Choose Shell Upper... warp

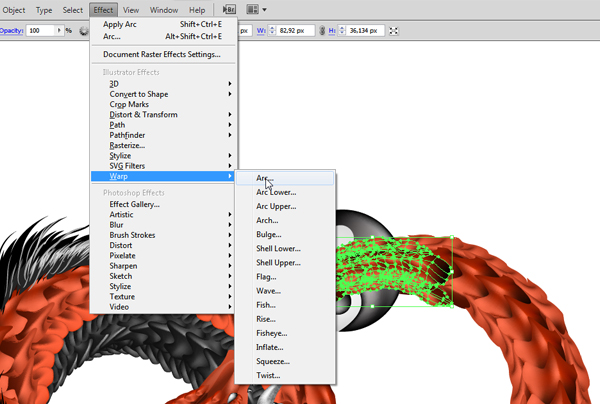285,263
